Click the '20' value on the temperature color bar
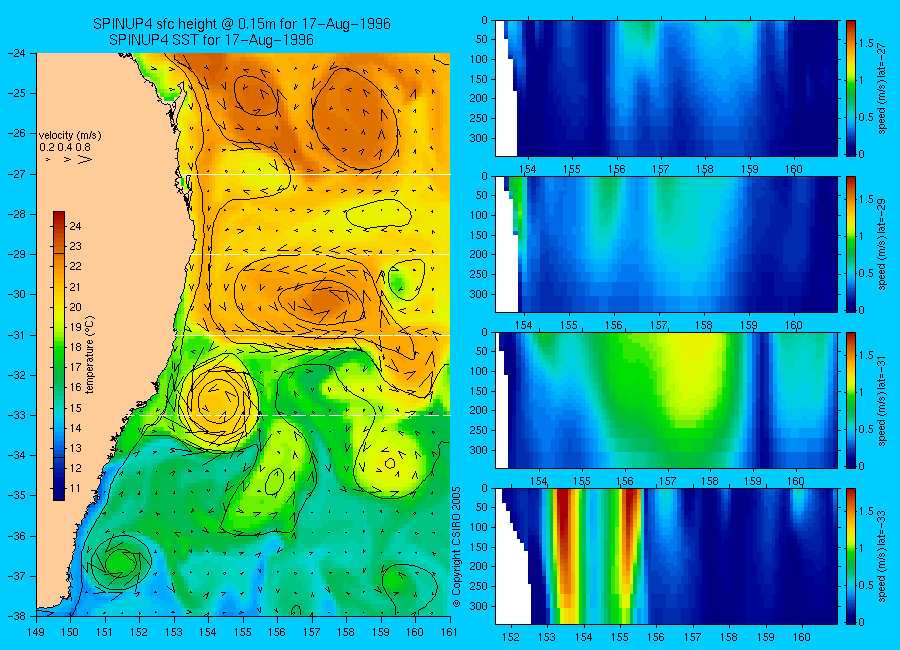The image size is (900, 650). point(75,307)
